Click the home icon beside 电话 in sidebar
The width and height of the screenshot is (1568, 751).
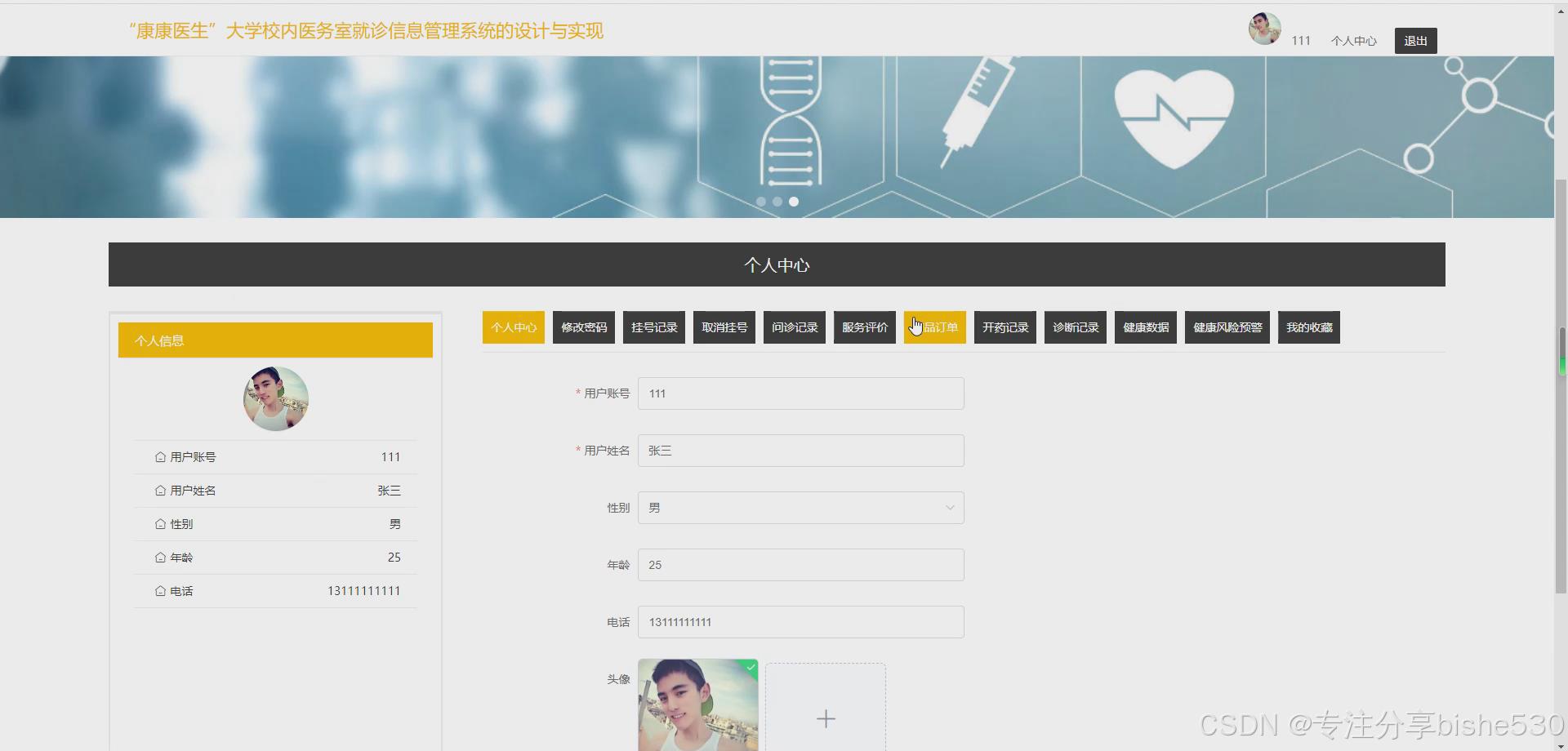point(160,591)
